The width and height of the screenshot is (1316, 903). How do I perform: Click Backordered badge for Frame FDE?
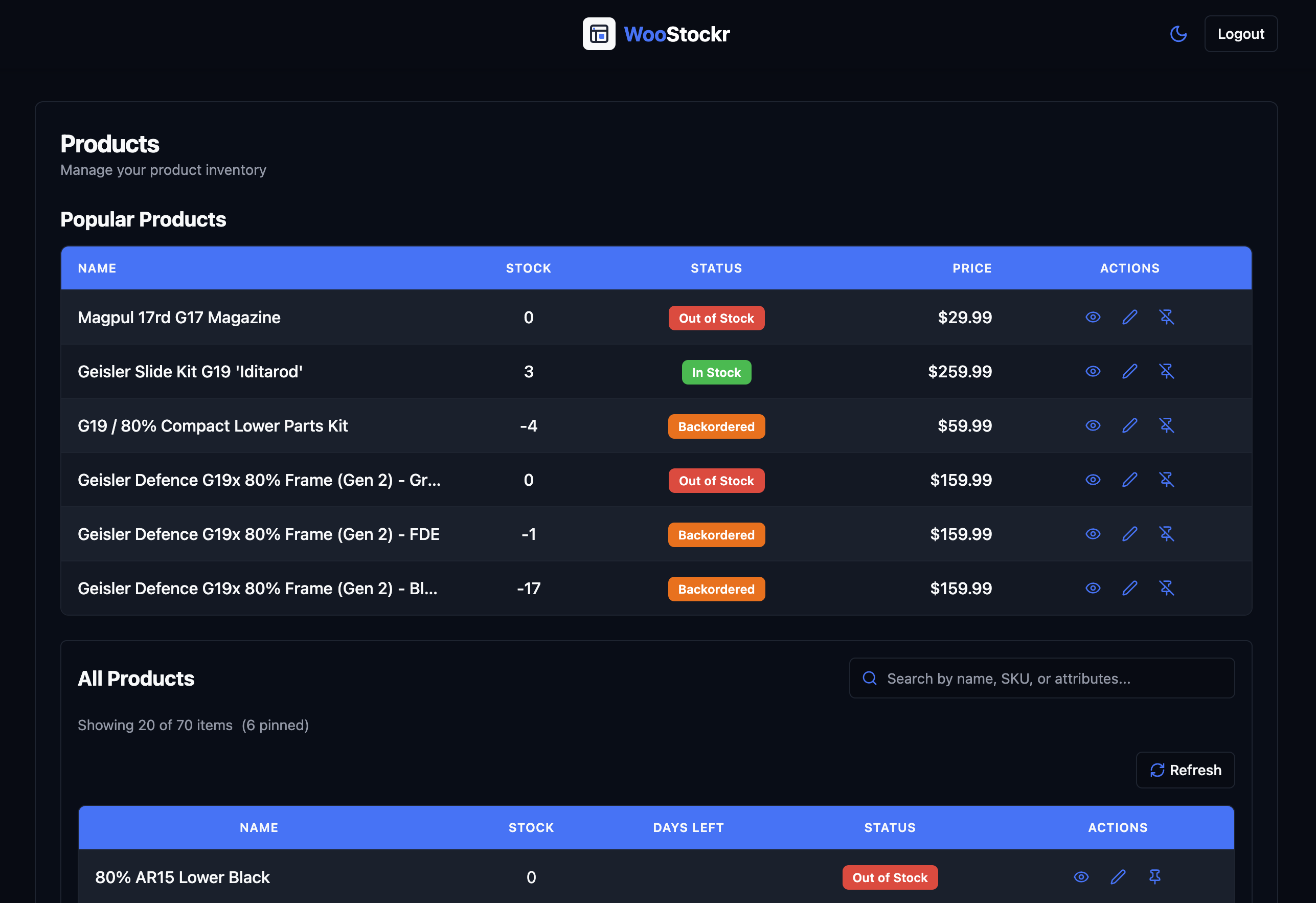coord(716,535)
